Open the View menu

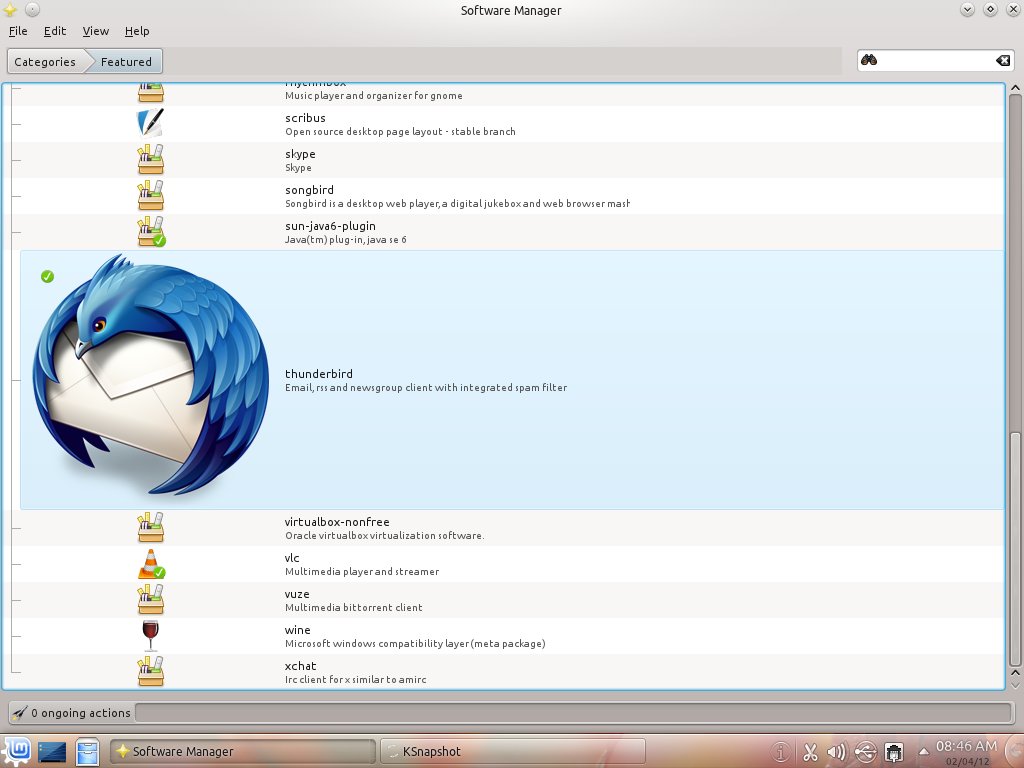point(95,31)
